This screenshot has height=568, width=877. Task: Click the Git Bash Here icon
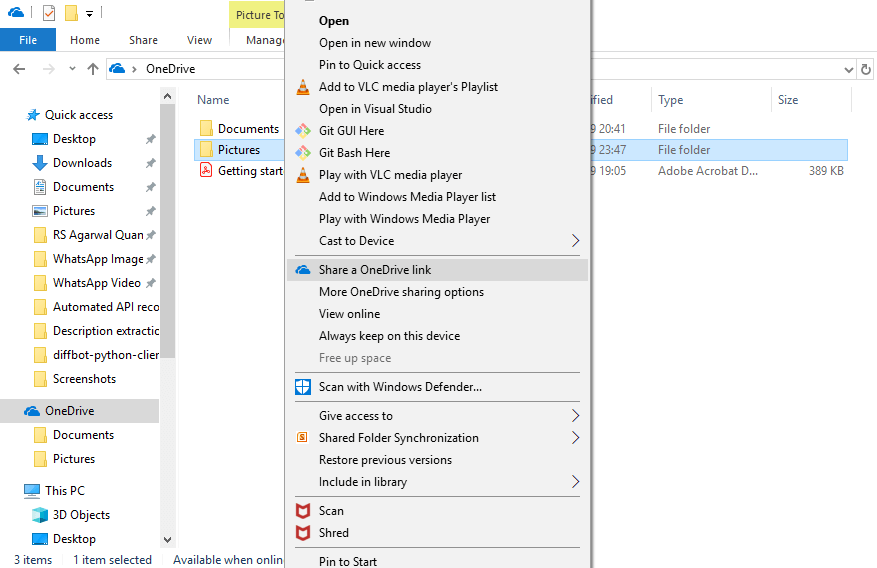point(303,153)
